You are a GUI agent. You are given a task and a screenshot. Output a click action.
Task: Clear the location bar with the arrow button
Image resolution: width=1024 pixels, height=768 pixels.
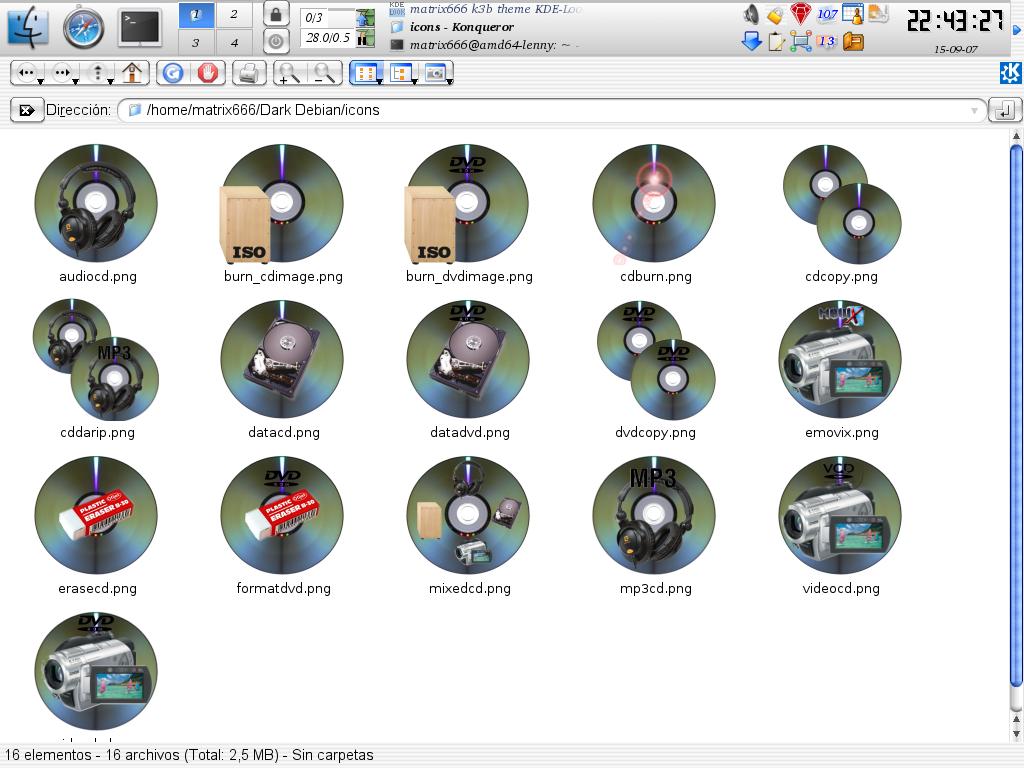coord(26,110)
